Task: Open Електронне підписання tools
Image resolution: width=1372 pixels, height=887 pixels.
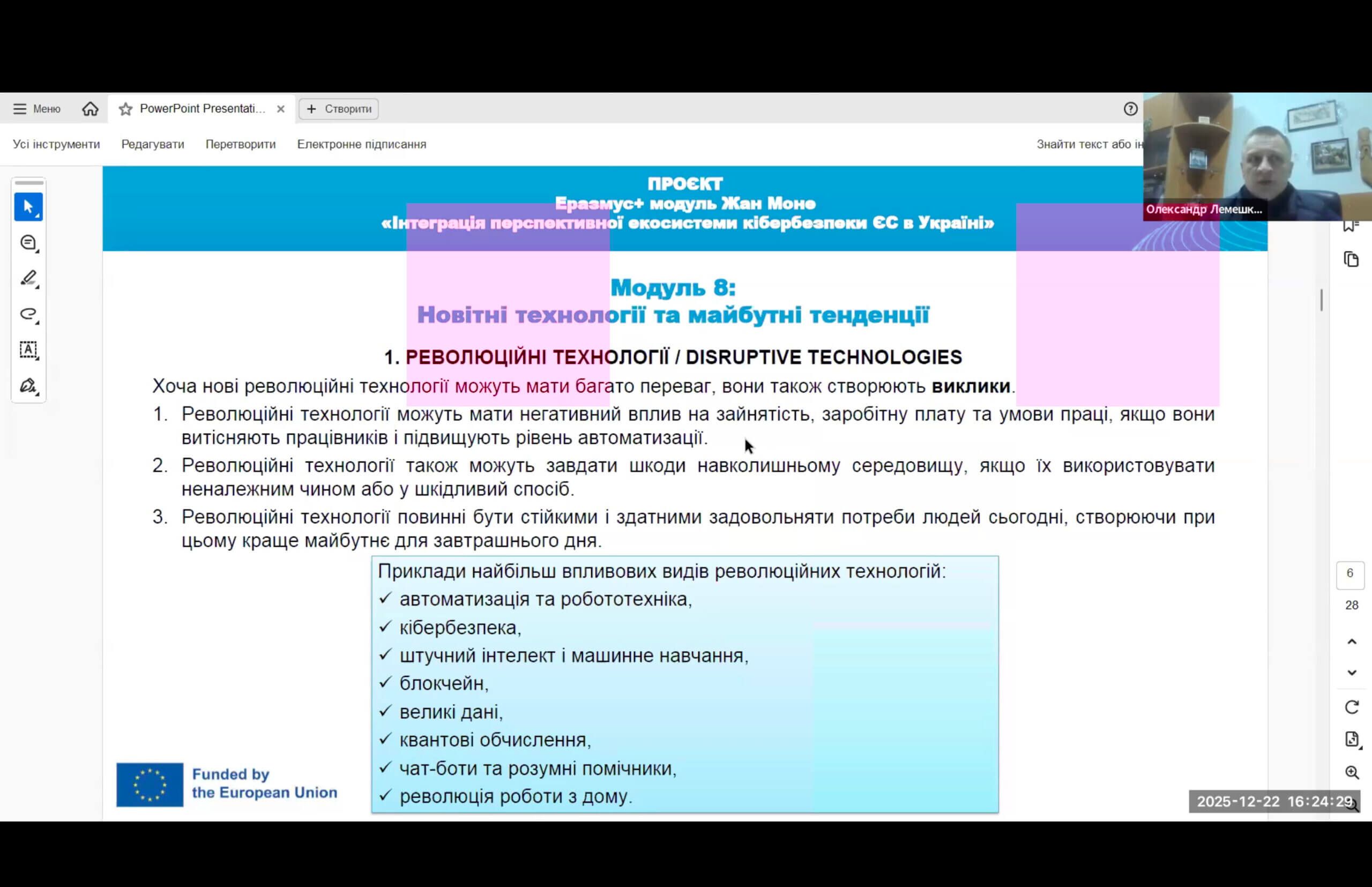Action: click(x=361, y=145)
